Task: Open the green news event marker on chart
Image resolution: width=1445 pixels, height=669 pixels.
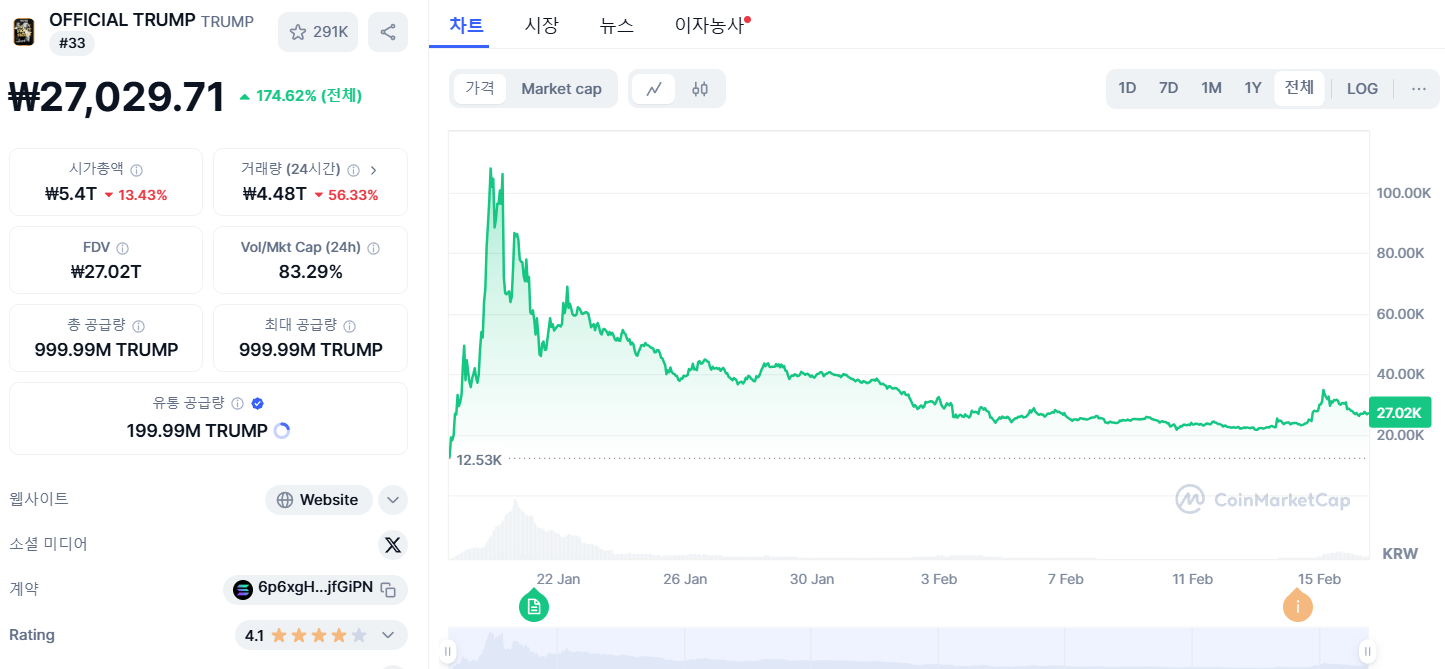Action: pyautogui.click(x=534, y=605)
